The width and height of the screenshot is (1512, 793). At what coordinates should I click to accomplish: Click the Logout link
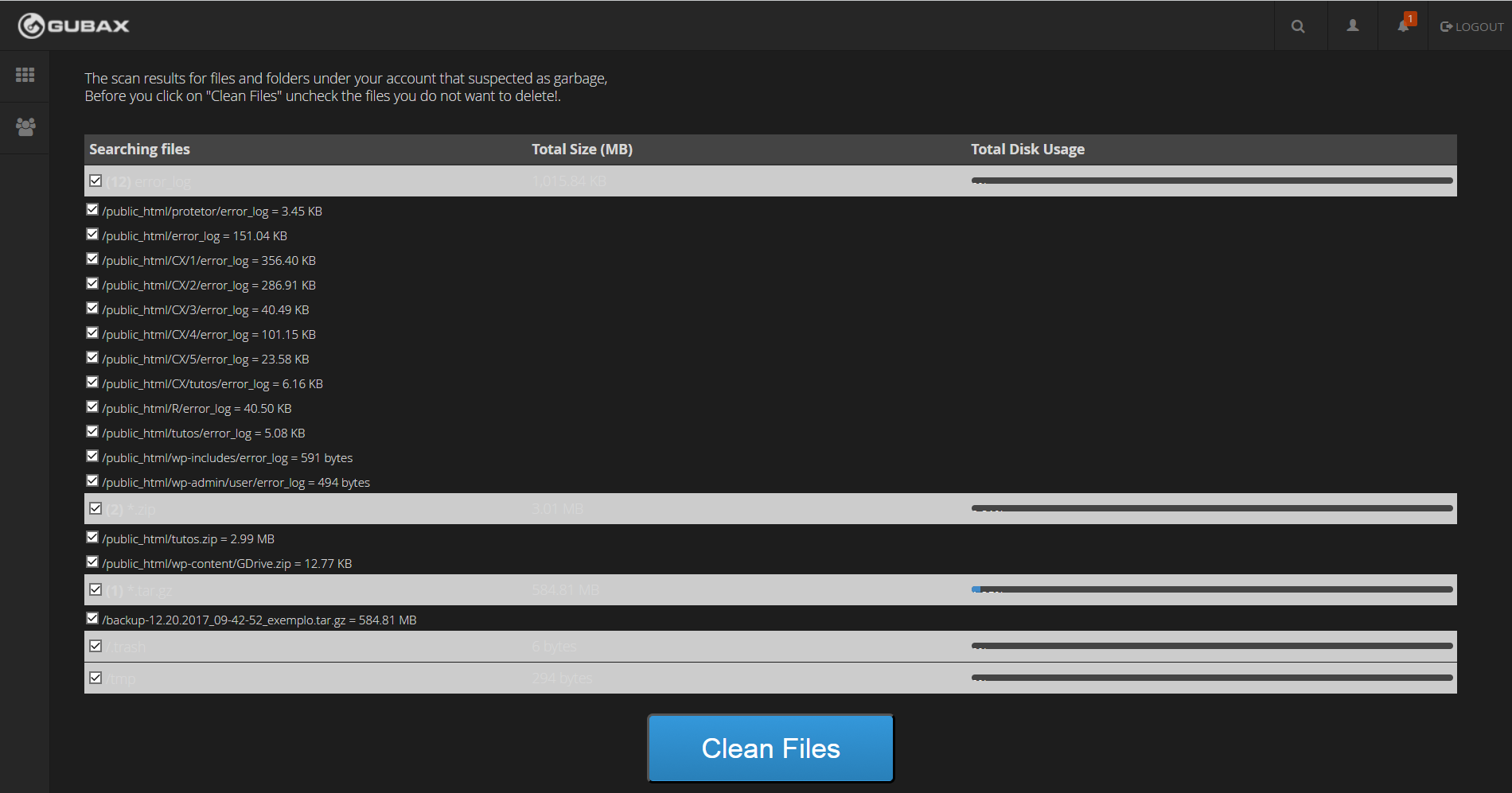point(1472,26)
